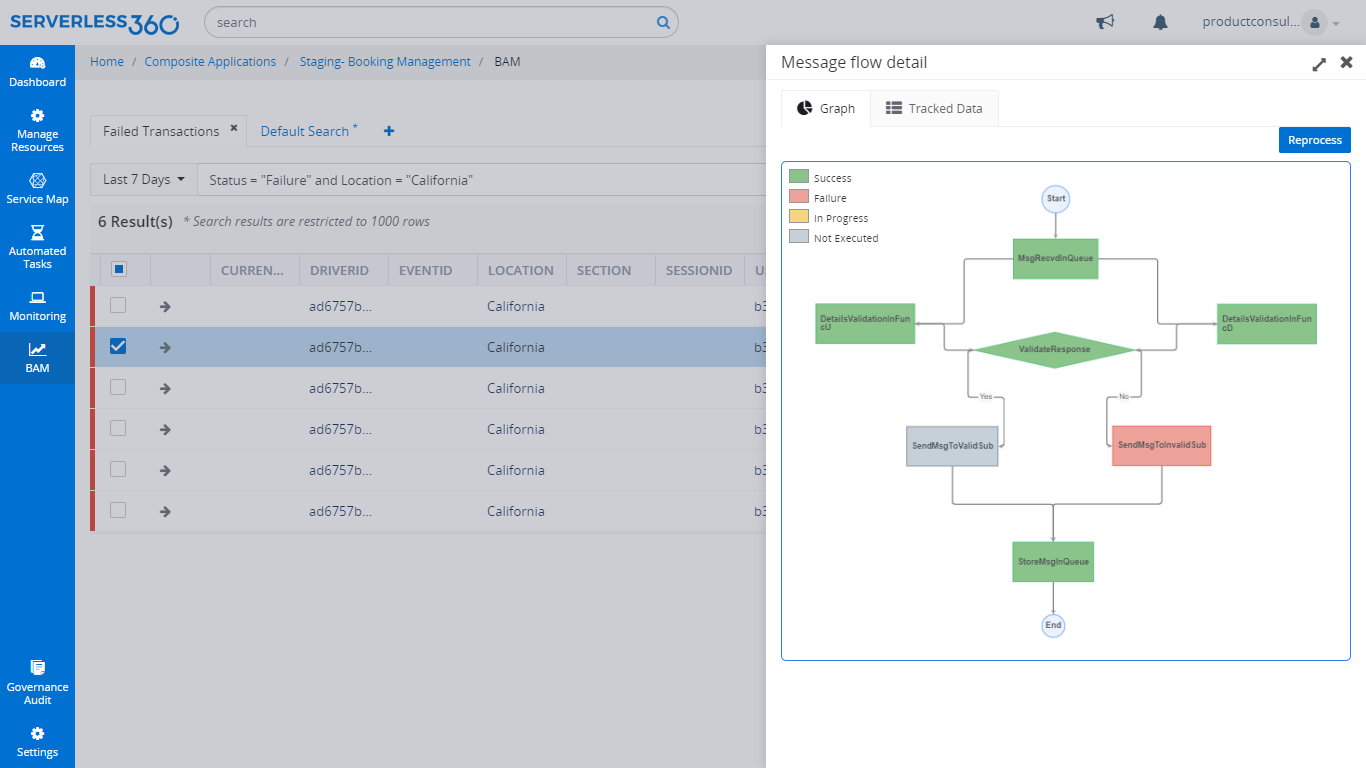Open Settings in the sidebar
This screenshot has height=768, width=1366.
tap(37, 741)
